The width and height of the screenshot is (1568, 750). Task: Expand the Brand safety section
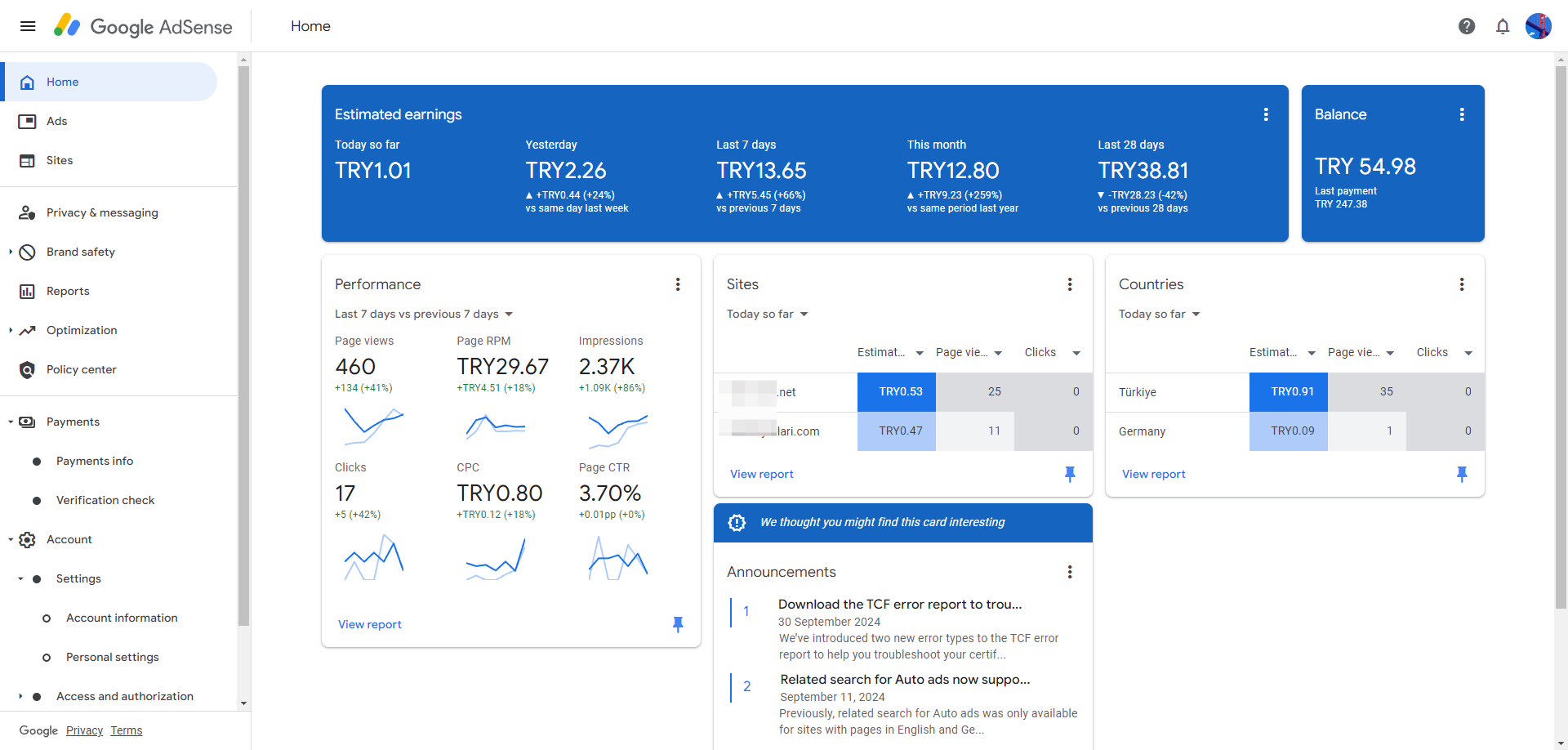click(x=11, y=252)
